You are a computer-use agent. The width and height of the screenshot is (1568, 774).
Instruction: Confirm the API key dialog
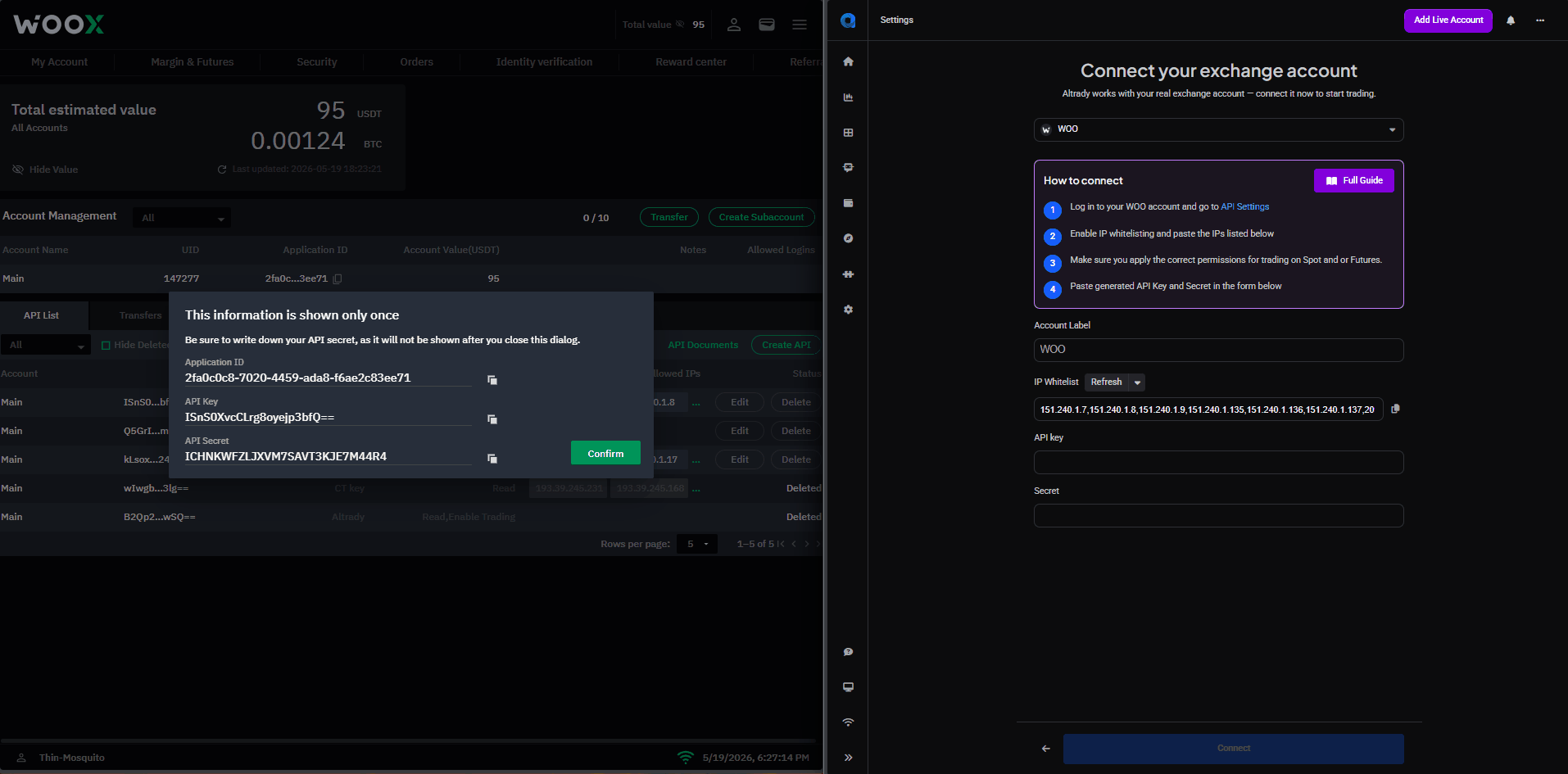[x=605, y=453]
